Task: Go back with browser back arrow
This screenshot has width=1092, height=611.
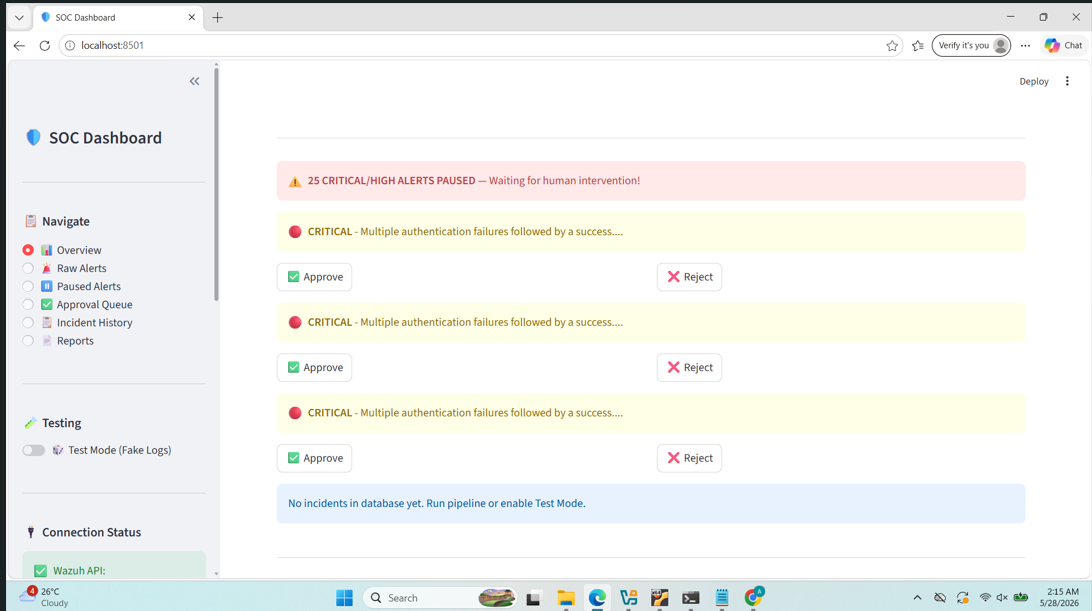Action: click(20, 45)
